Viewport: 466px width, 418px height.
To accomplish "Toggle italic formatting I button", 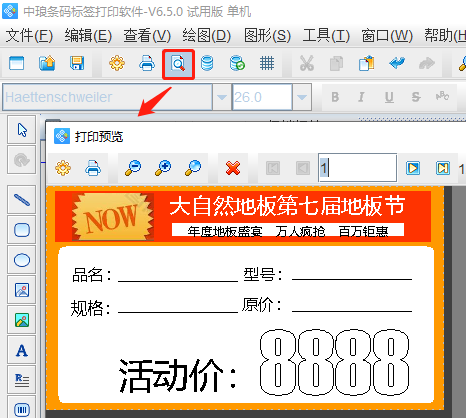I will pyautogui.click(x=361, y=97).
